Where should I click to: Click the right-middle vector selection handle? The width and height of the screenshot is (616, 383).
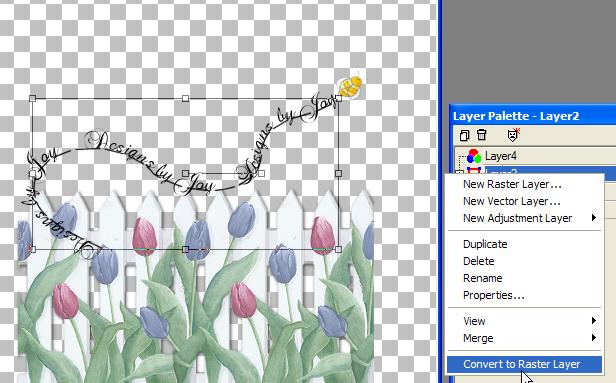pos(338,173)
